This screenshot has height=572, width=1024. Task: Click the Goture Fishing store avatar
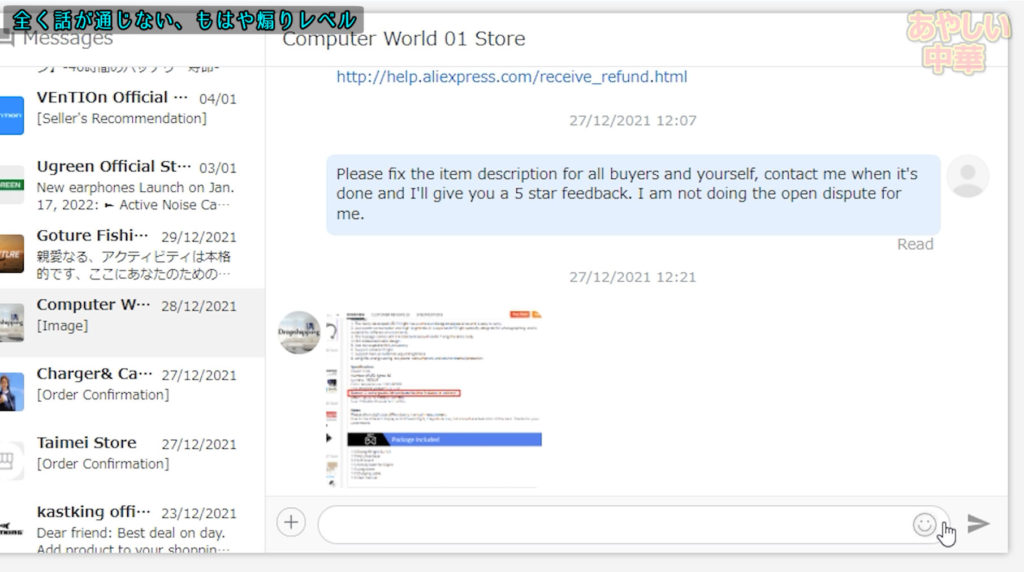click(11, 254)
